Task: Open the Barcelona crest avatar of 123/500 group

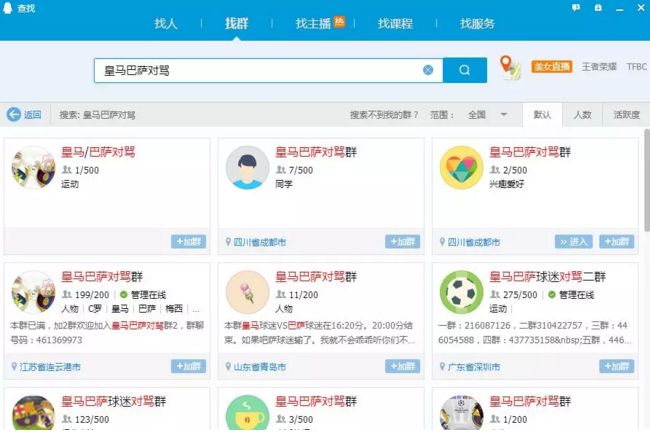Action: 33,413
